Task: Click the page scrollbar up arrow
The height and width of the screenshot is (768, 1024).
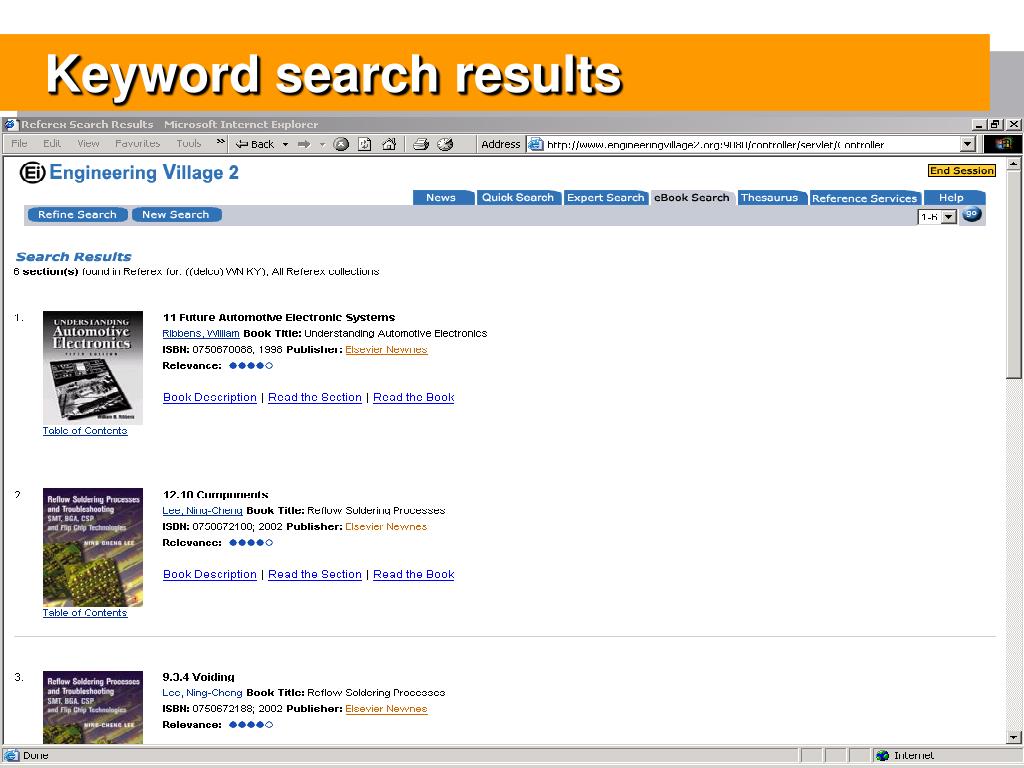Action: 1013,163
